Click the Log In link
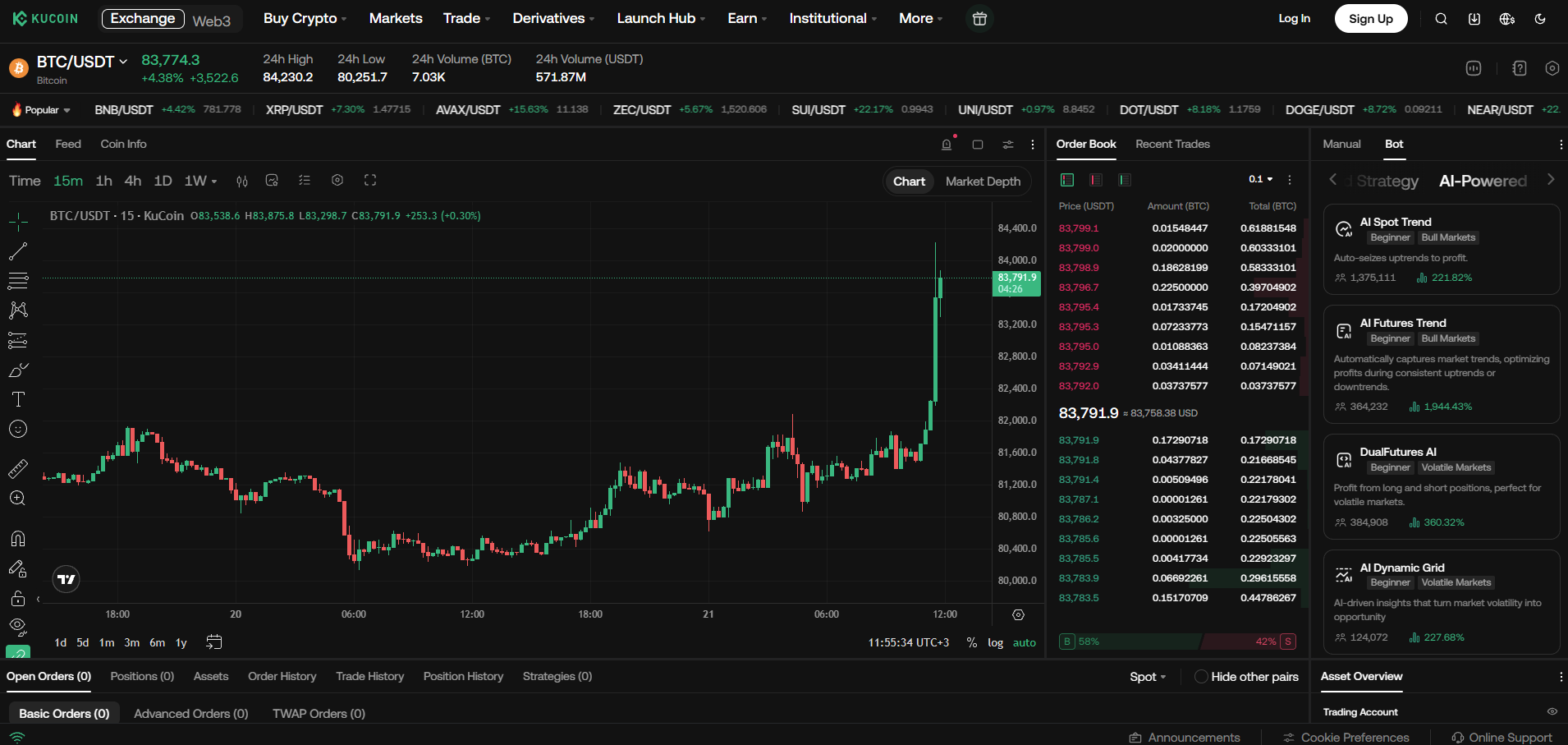Image resolution: width=1568 pixels, height=745 pixels. [x=1294, y=19]
